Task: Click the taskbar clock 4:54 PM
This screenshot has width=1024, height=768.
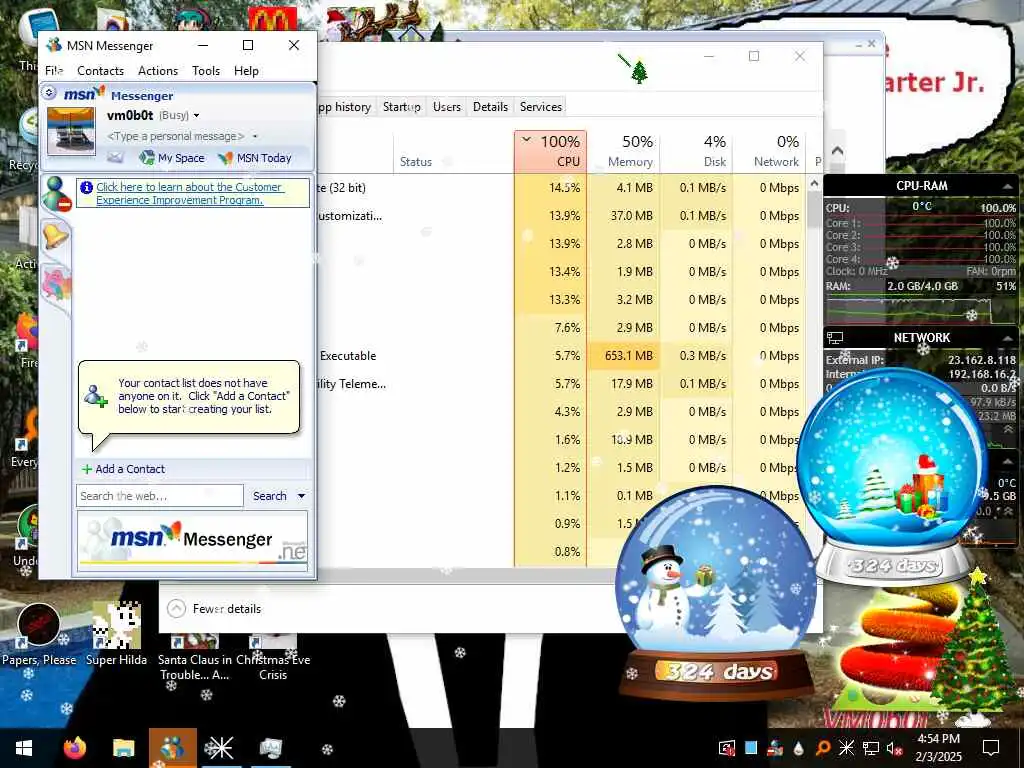Action: pos(938,739)
